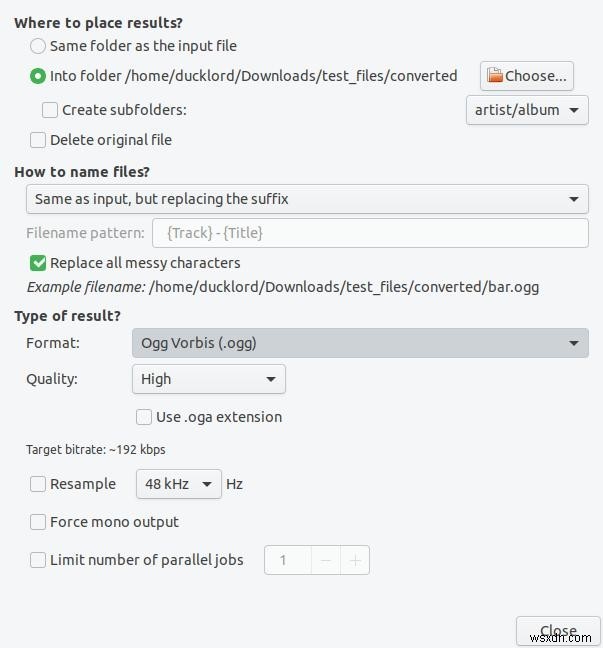Toggle the Resample checkbox
Viewport: 603px width, 648px height.
point(38,484)
